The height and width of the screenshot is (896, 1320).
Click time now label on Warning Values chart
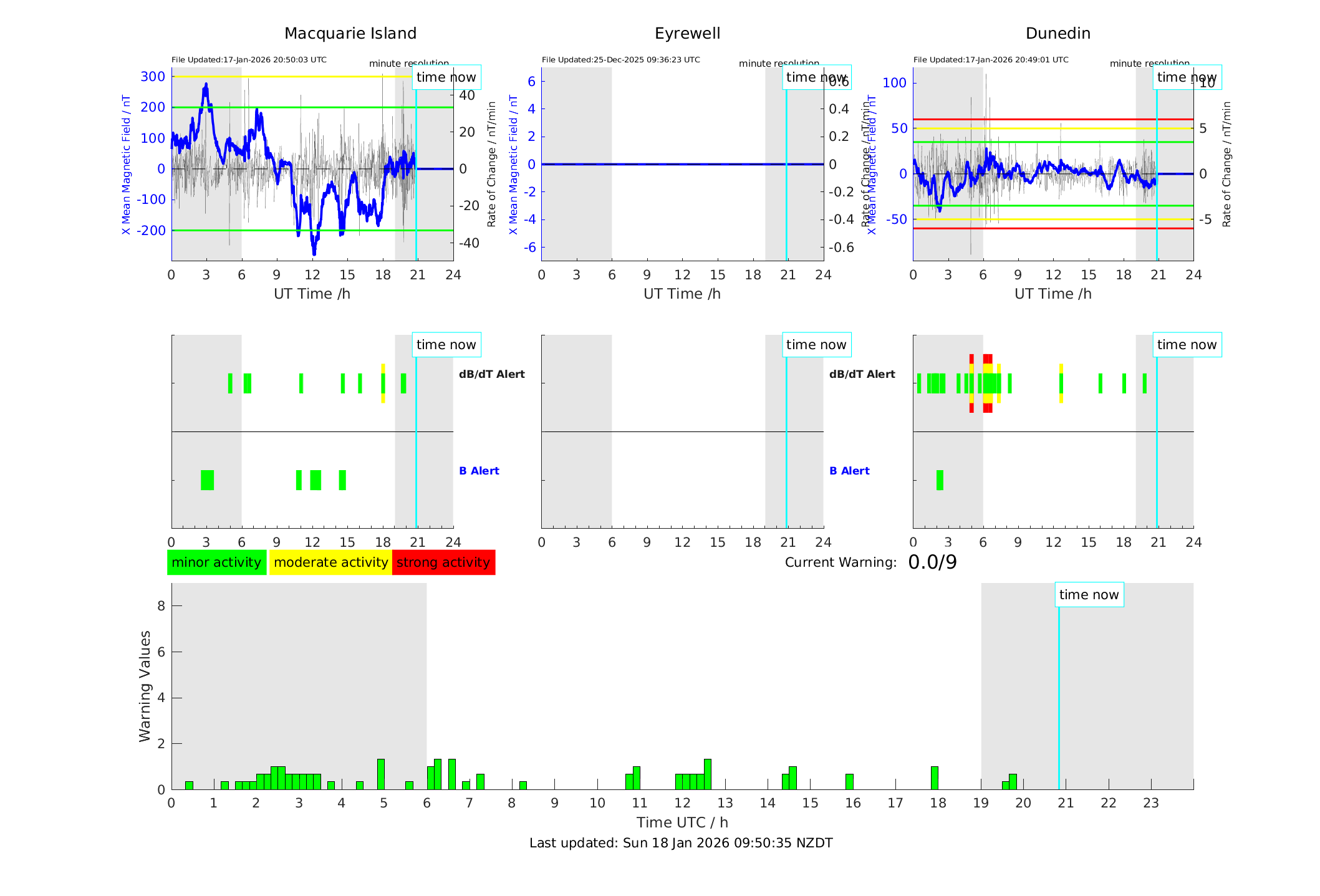click(x=1089, y=595)
